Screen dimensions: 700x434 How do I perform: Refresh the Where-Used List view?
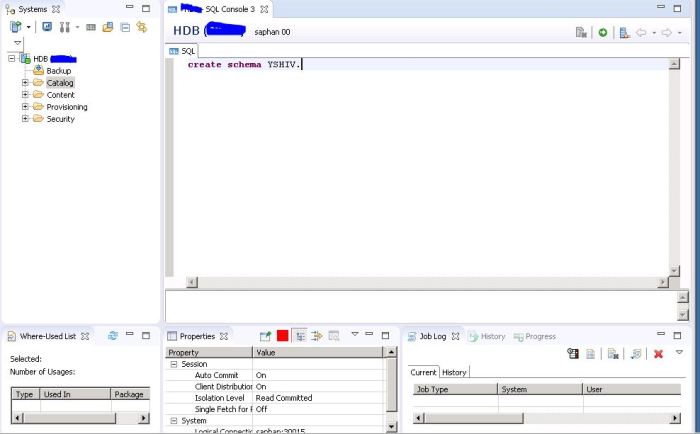tap(113, 336)
